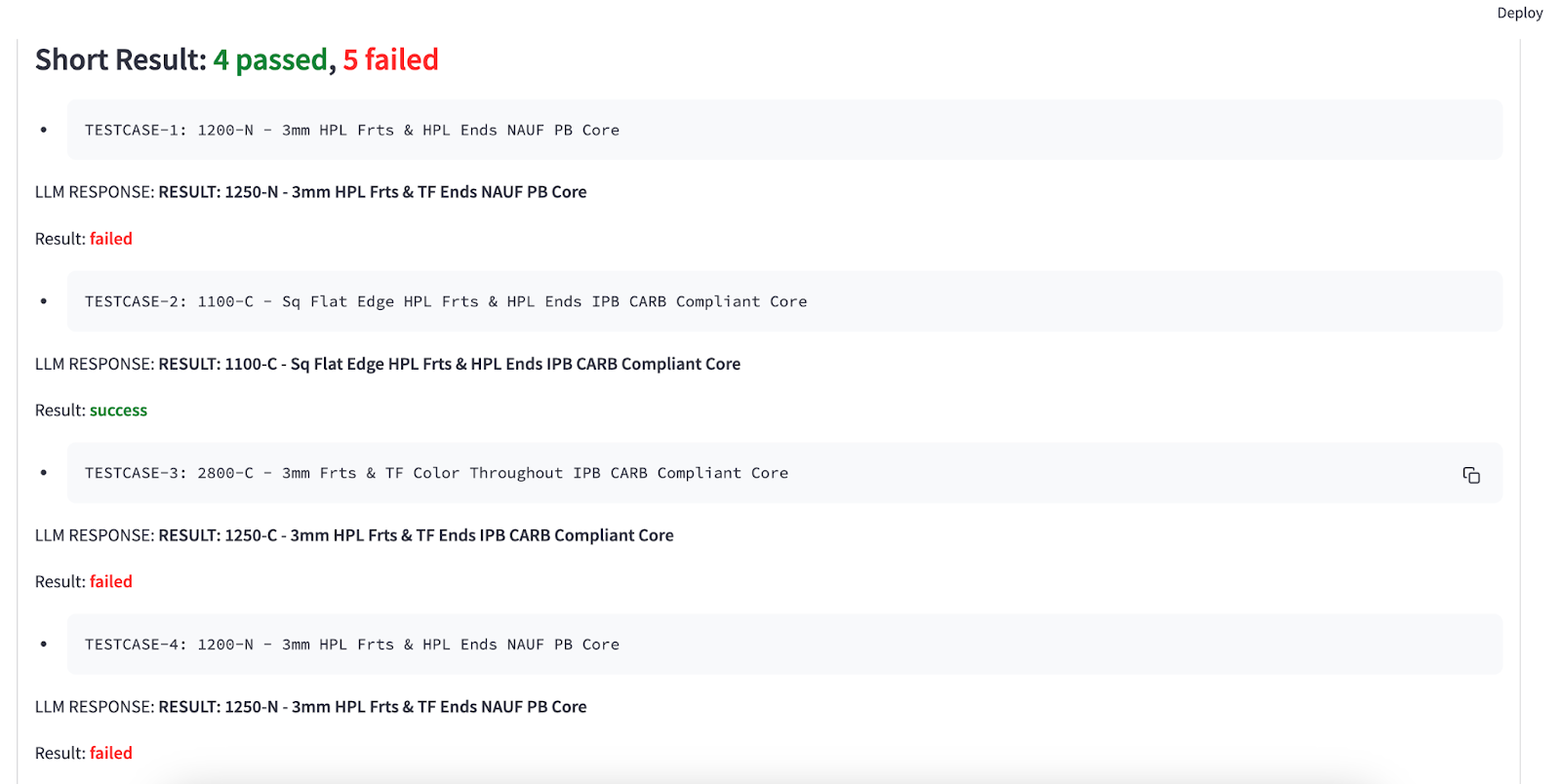
Task: Click the TESTCASE-3 2800-C code line
Action: tap(436, 473)
